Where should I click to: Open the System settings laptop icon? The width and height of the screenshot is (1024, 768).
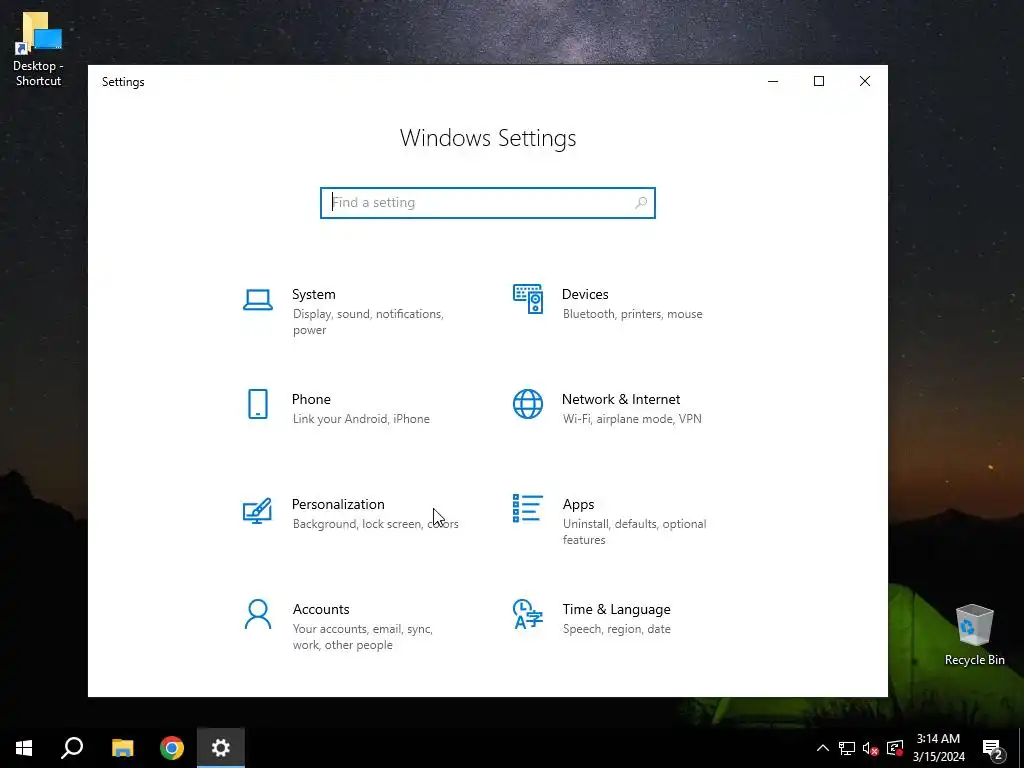point(258,300)
